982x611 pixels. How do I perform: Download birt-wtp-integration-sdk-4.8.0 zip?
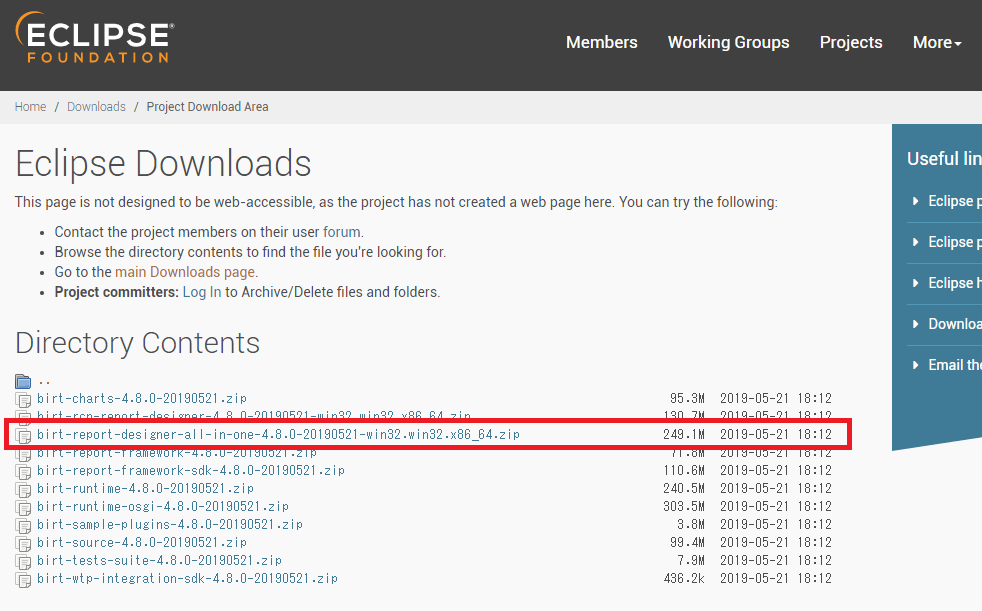pyautogui.click(x=187, y=578)
